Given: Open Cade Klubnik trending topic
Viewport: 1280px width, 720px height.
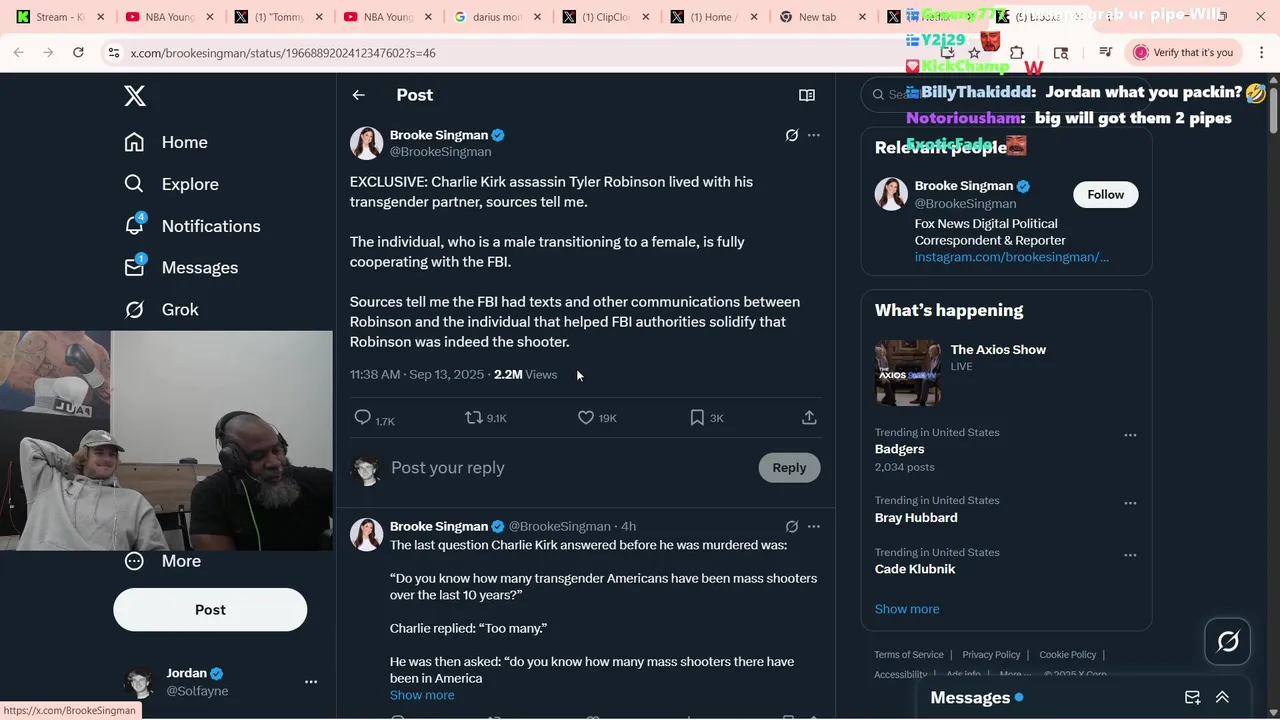Looking at the screenshot, I should 915,569.
